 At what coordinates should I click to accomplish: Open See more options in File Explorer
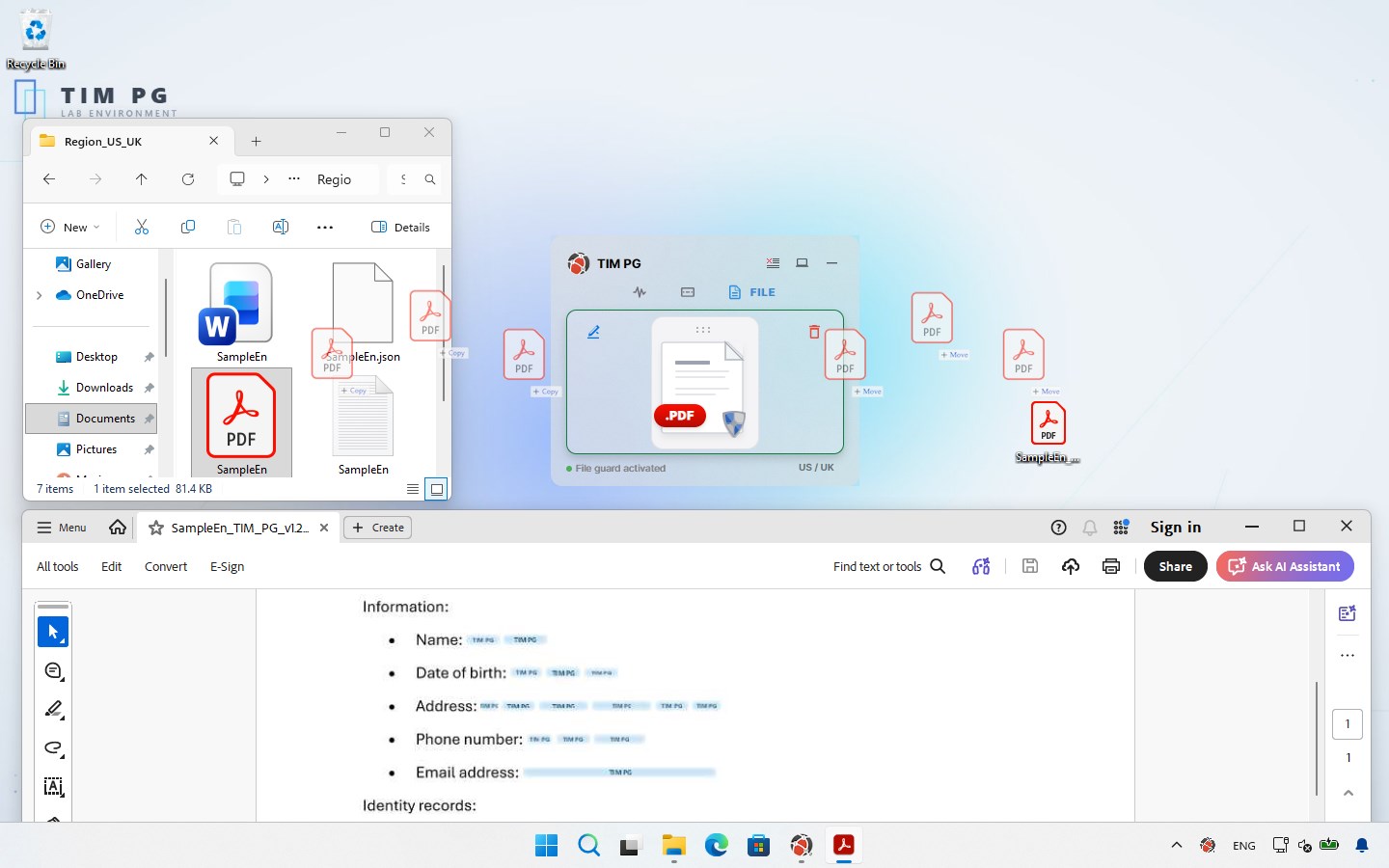click(x=325, y=228)
